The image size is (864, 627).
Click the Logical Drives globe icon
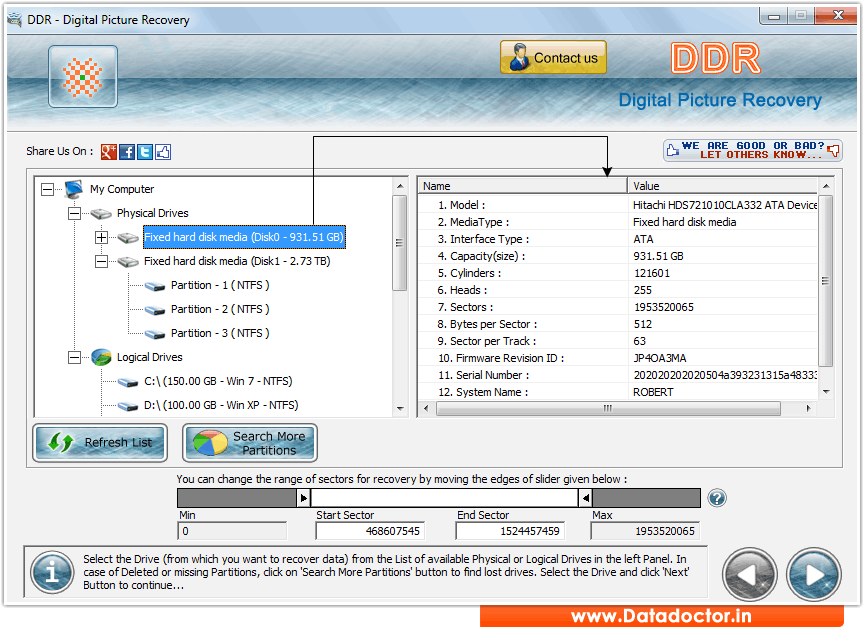101,357
